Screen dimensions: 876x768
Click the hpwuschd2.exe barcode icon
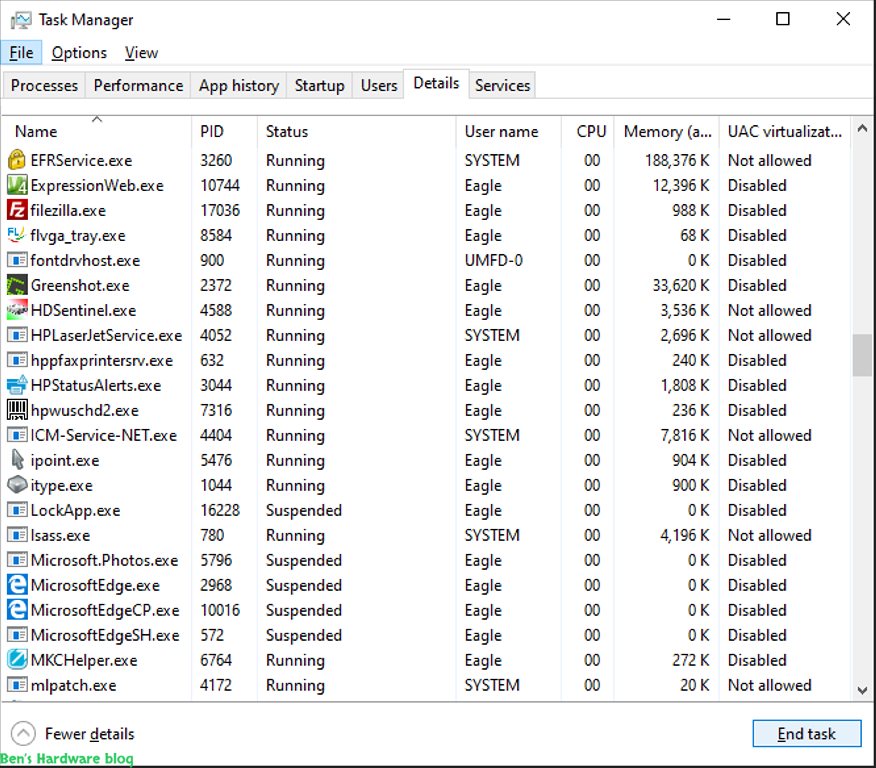pyautogui.click(x=17, y=410)
